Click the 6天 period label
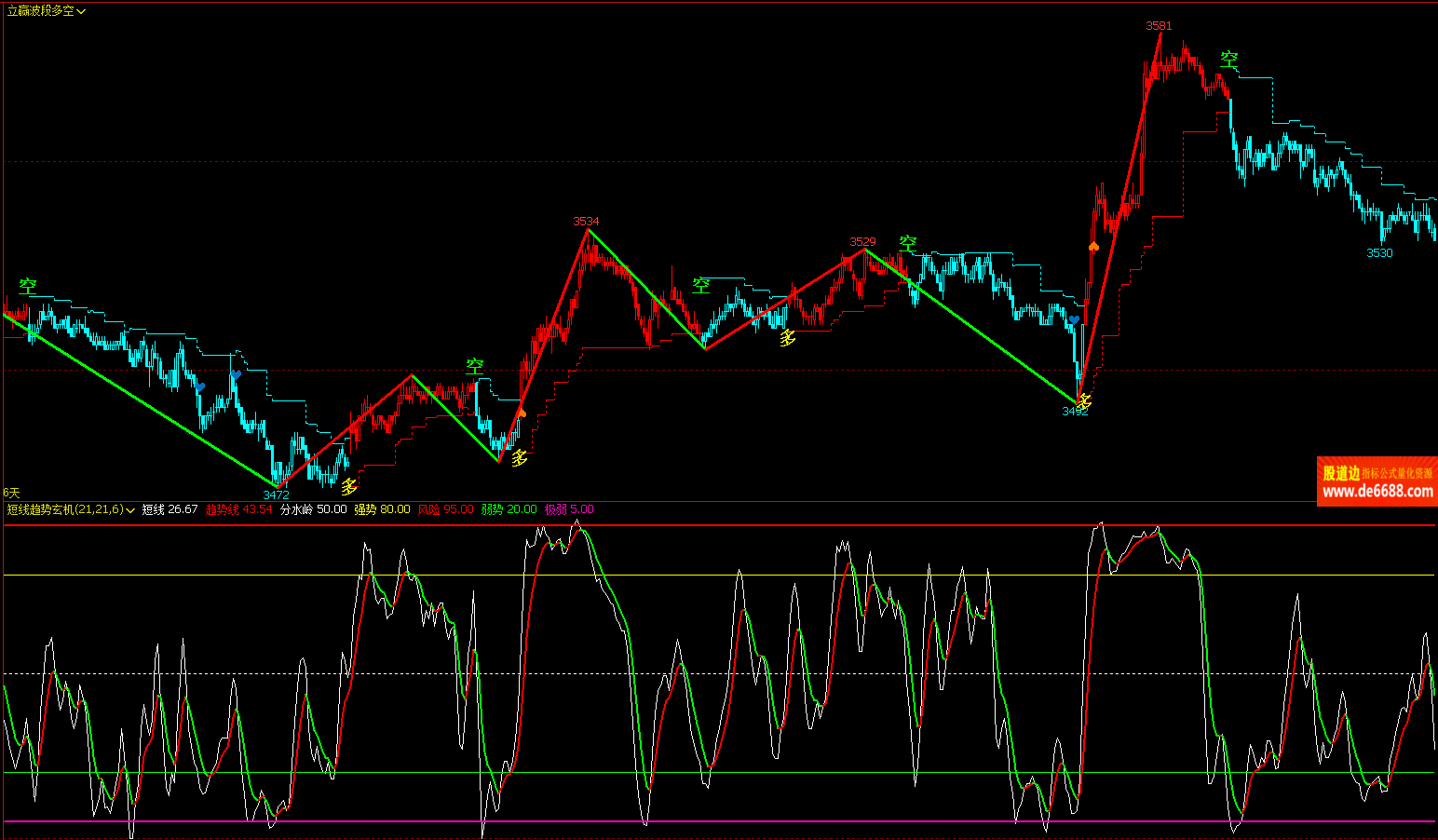1438x840 pixels. tap(11, 492)
